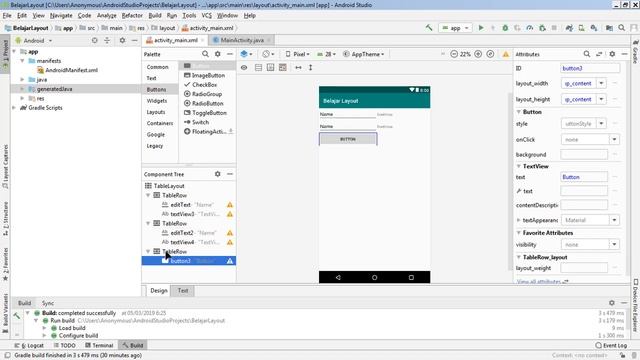Screen dimensions: 640x360
Task: Open Component Tree settings gear
Action: click(x=218, y=174)
